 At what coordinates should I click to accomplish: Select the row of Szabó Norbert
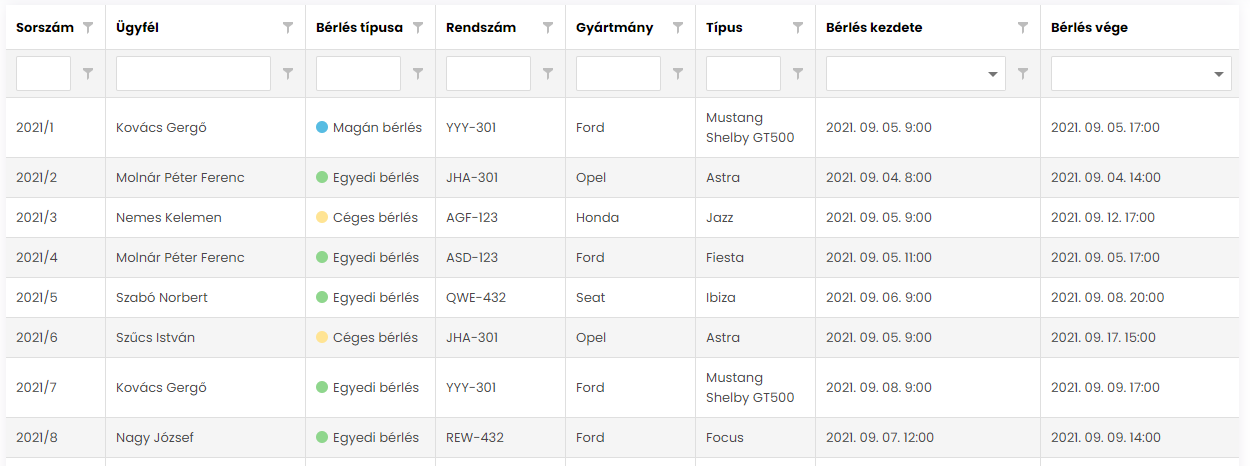pyautogui.click(x=625, y=298)
